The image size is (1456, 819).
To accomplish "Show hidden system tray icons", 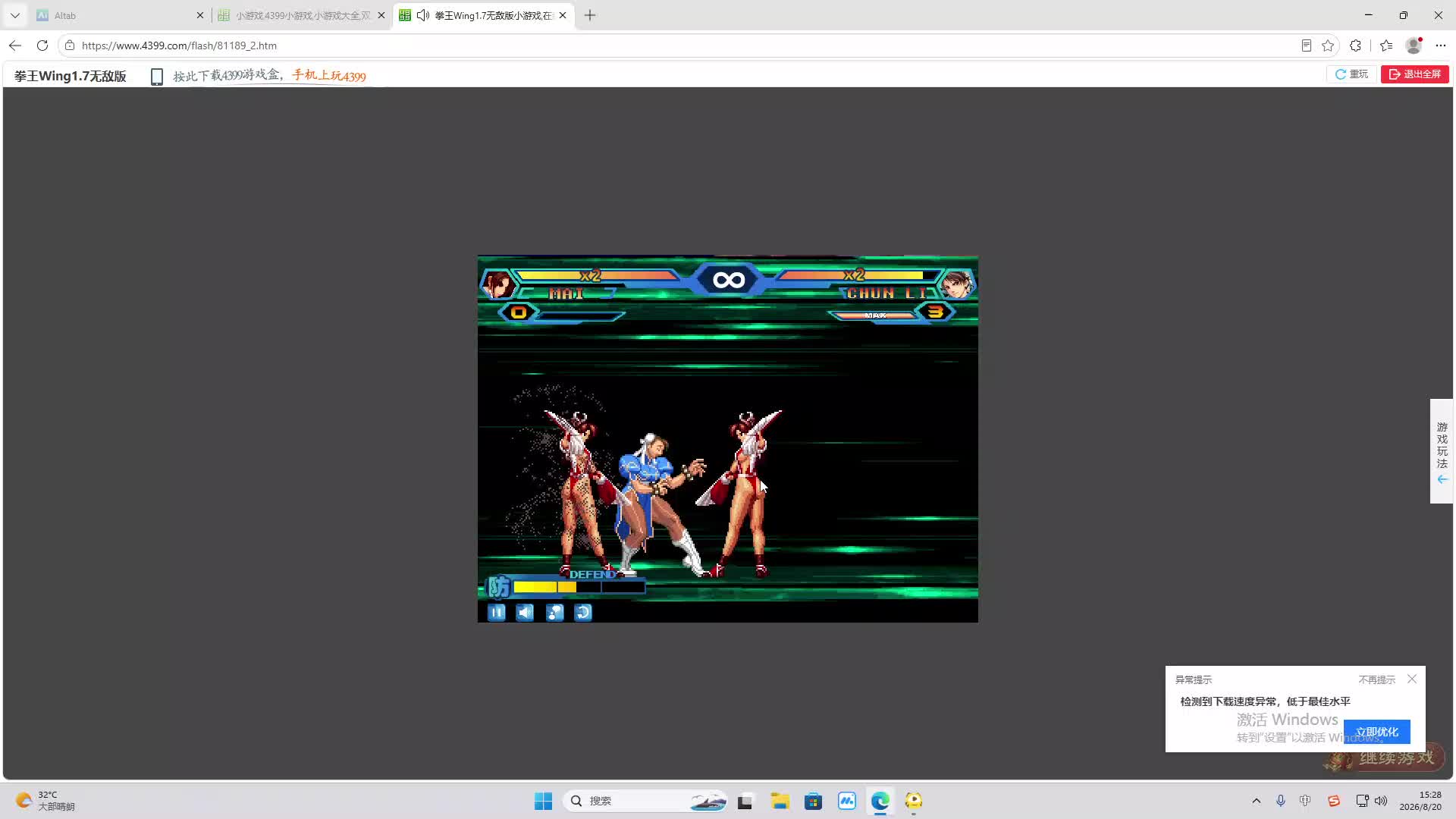I will coord(1257,801).
